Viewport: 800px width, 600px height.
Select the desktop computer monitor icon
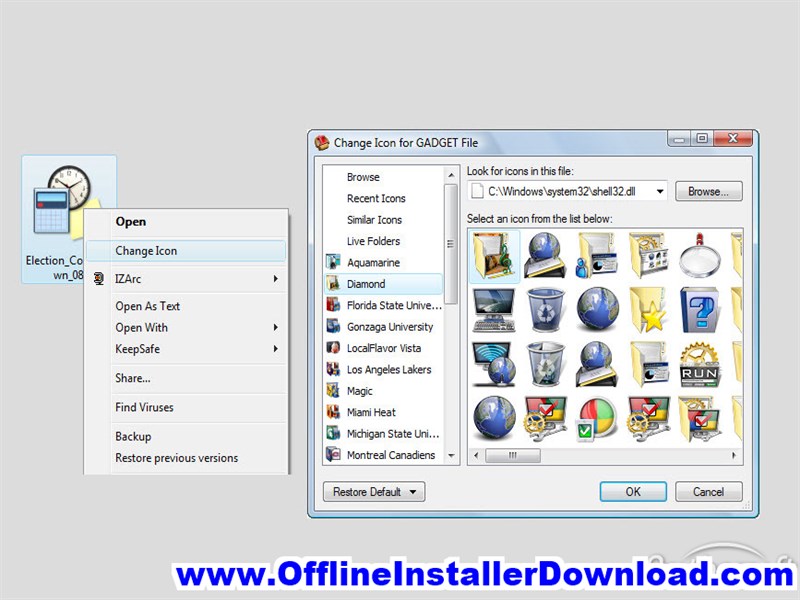click(x=496, y=309)
